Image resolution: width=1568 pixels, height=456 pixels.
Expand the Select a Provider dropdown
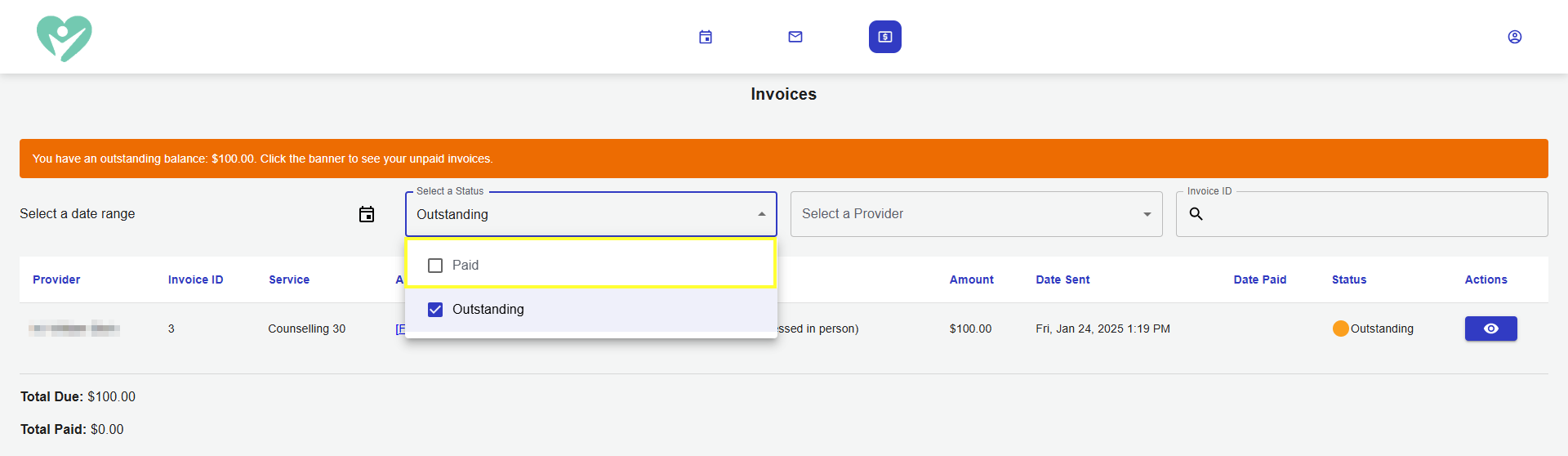[x=977, y=214]
